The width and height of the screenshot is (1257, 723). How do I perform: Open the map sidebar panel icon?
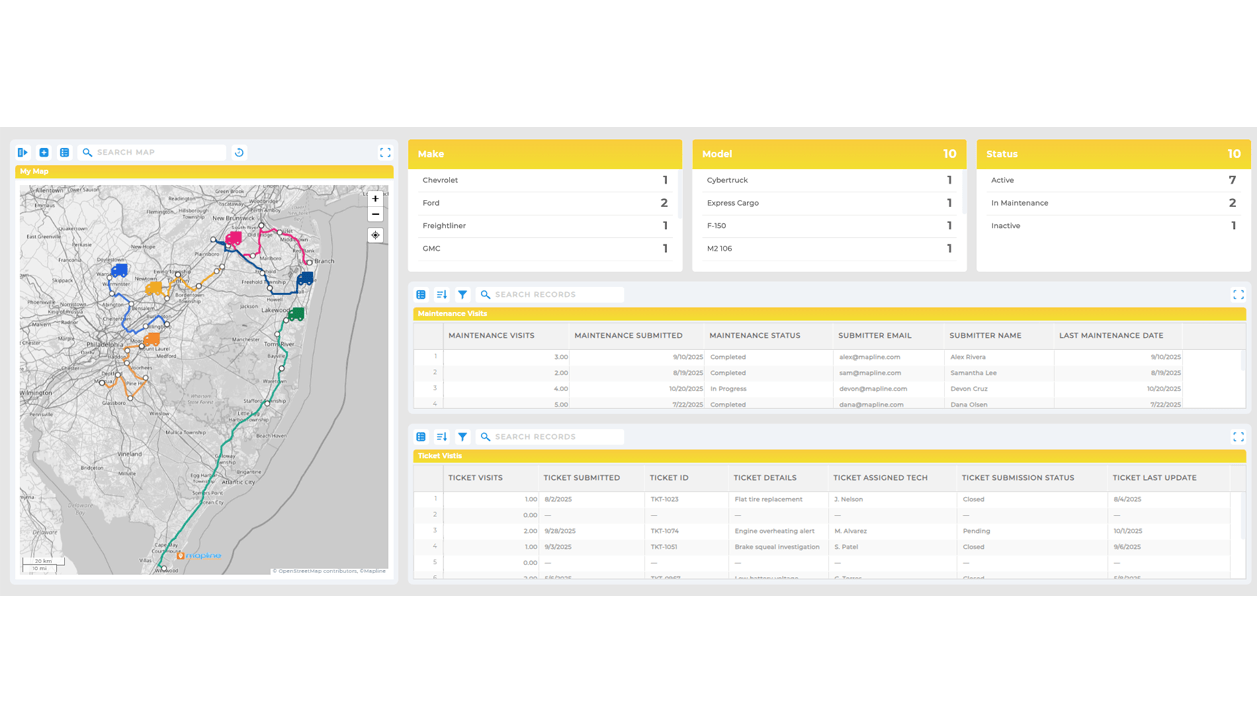coord(23,153)
